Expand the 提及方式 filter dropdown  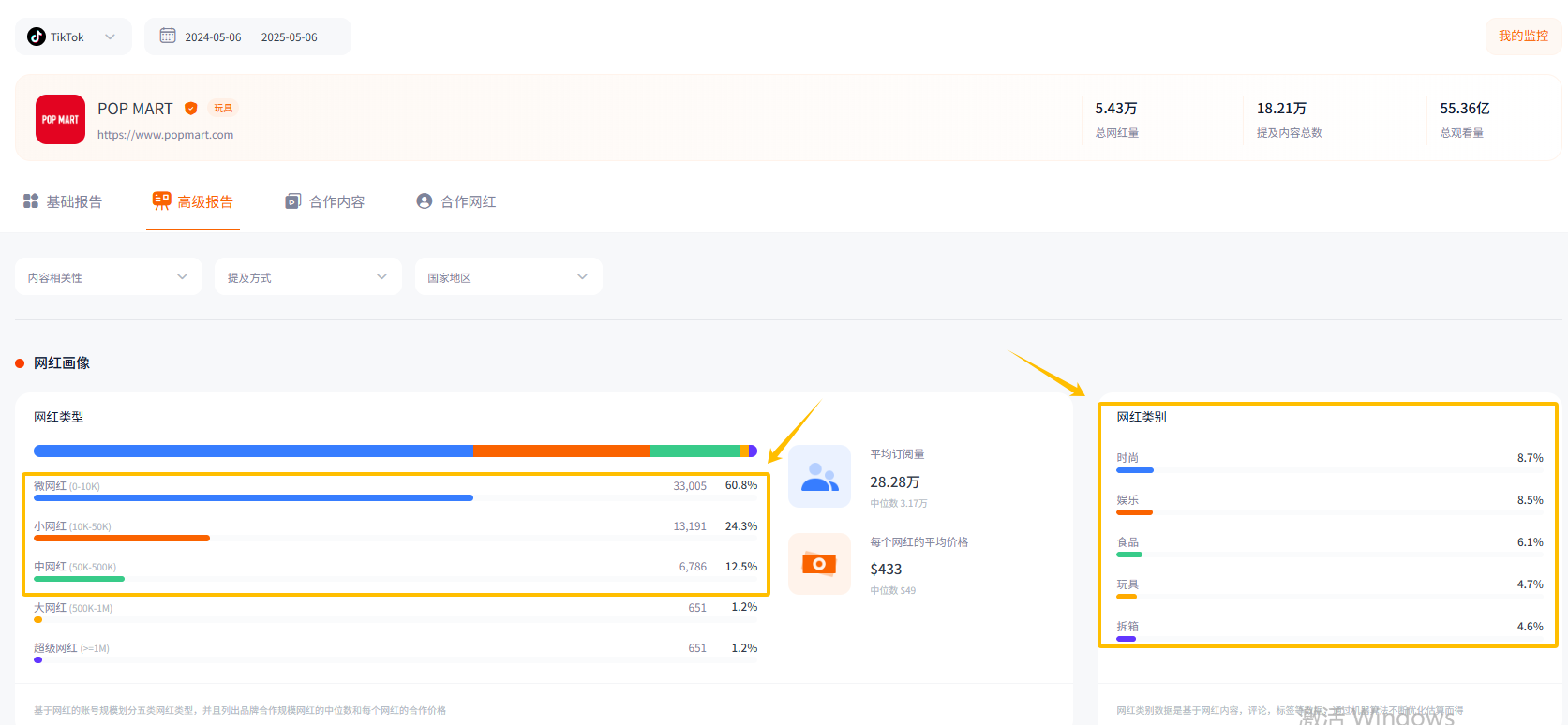(307, 277)
